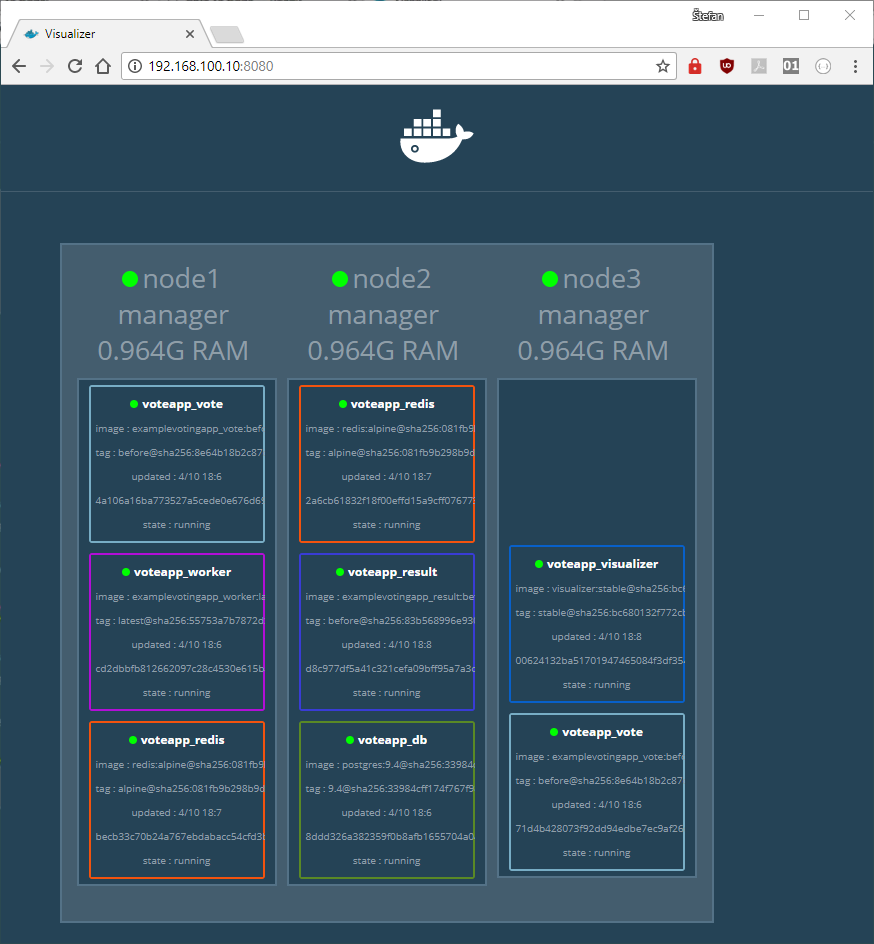This screenshot has width=874, height=944.
Task: Click the Docker whale logo
Action: click(436, 137)
